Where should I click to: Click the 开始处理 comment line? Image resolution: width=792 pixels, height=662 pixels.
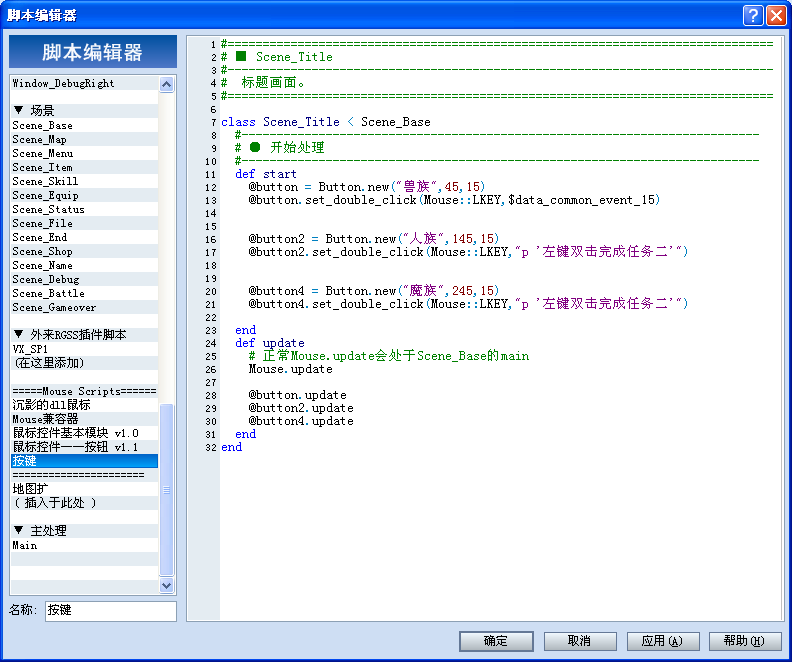tap(280, 147)
